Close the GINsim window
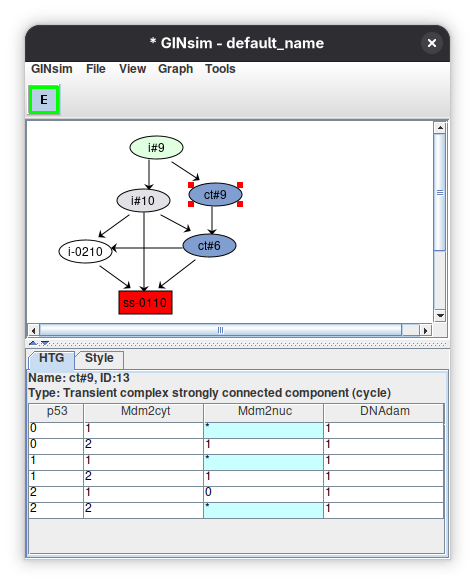This screenshot has height=584, width=475. coord(432,43)
